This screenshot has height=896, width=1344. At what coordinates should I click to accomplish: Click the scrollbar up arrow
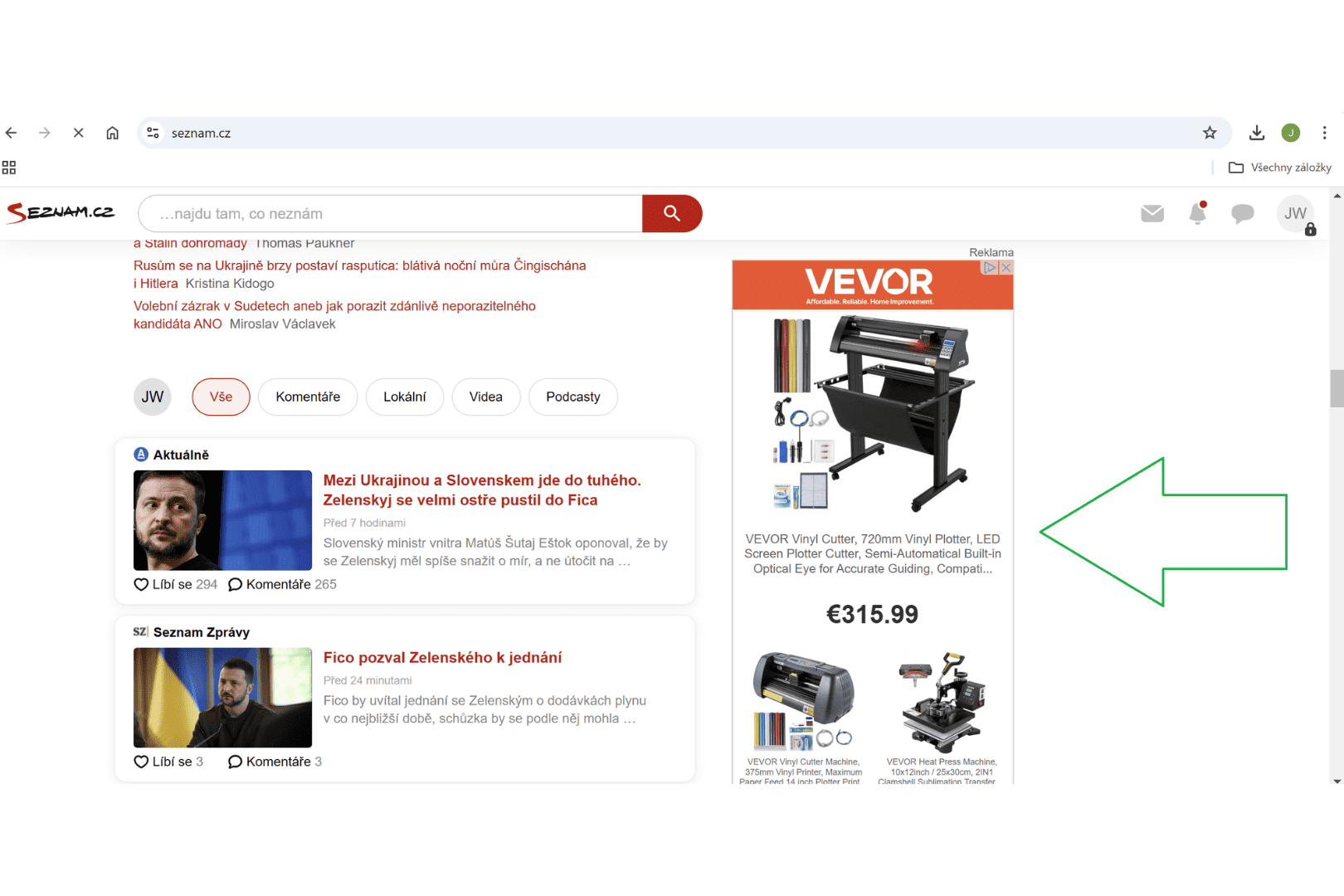tap(1337, 196)
